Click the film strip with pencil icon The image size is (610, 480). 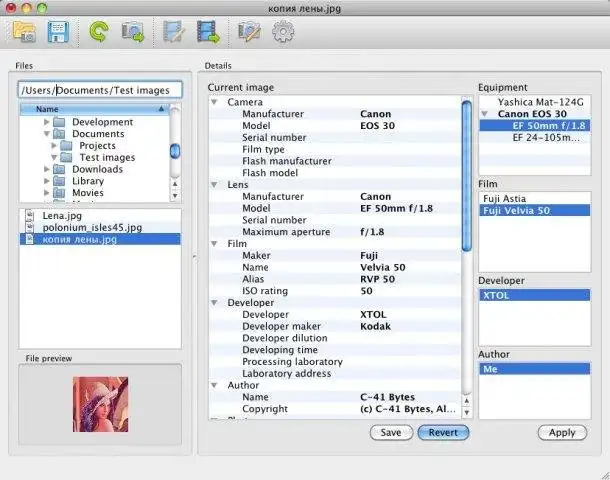174,32
